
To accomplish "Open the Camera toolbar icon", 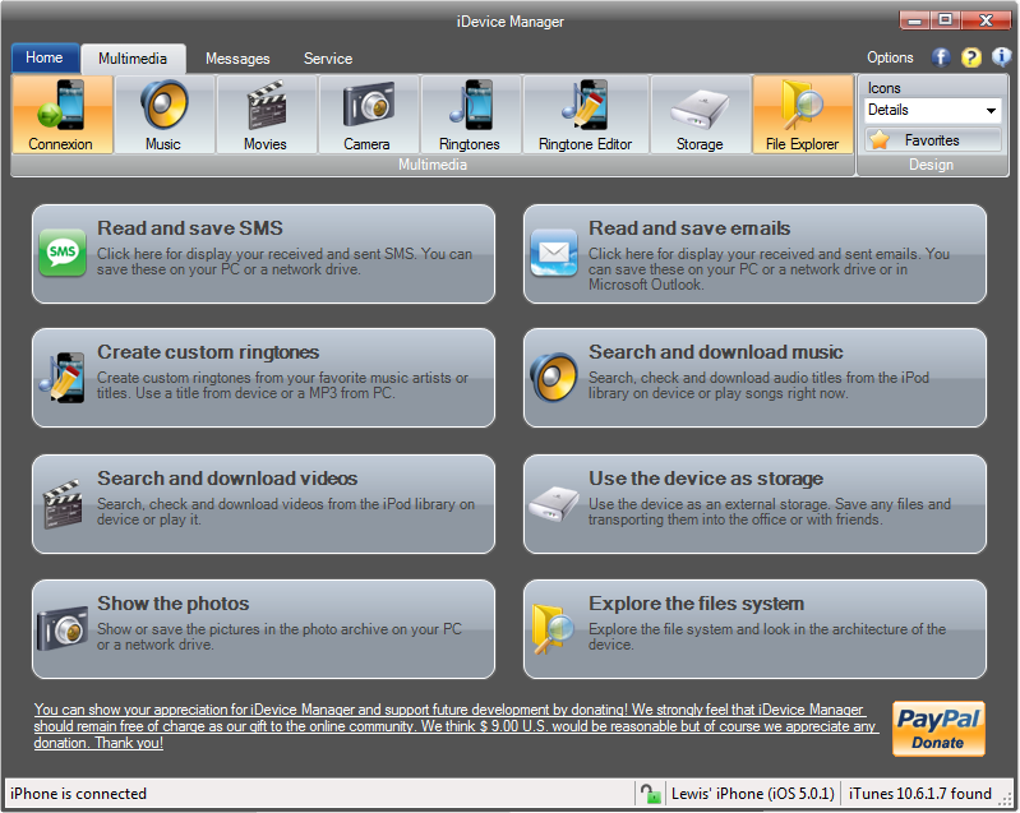I will click(x=368, y=114).
